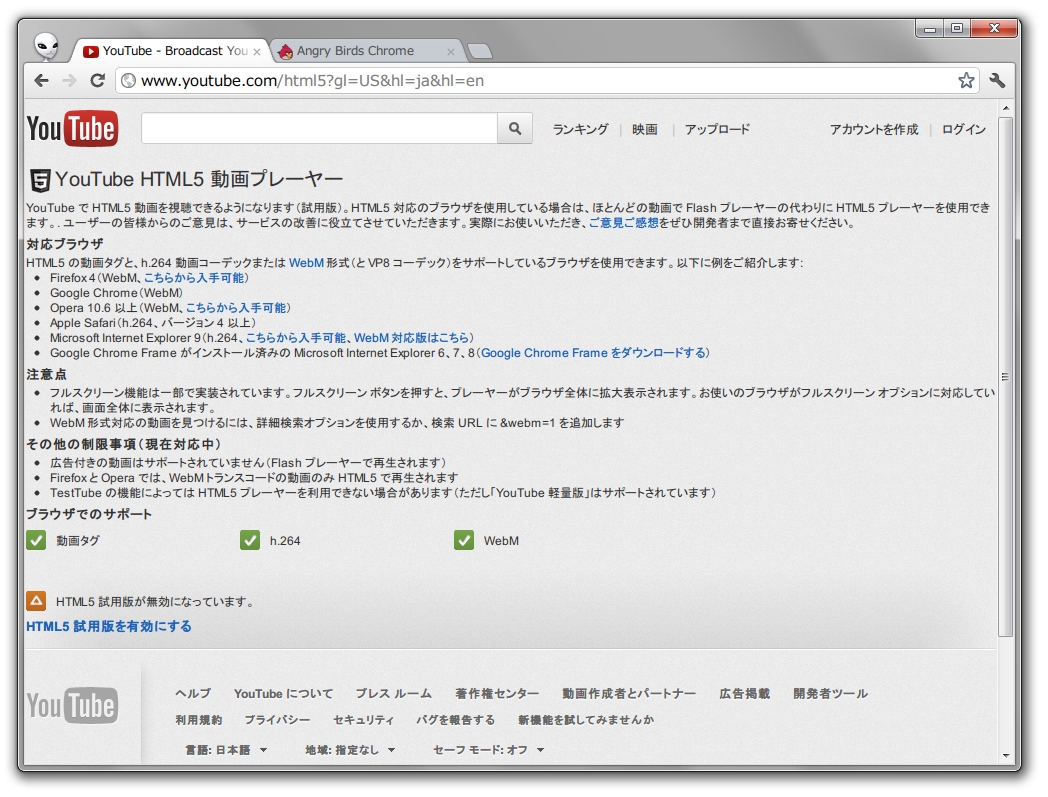The height and width of the screenshot is (797, 1048).
Task: Click the gray YouTube footer logo
Action: click(72, 705)
